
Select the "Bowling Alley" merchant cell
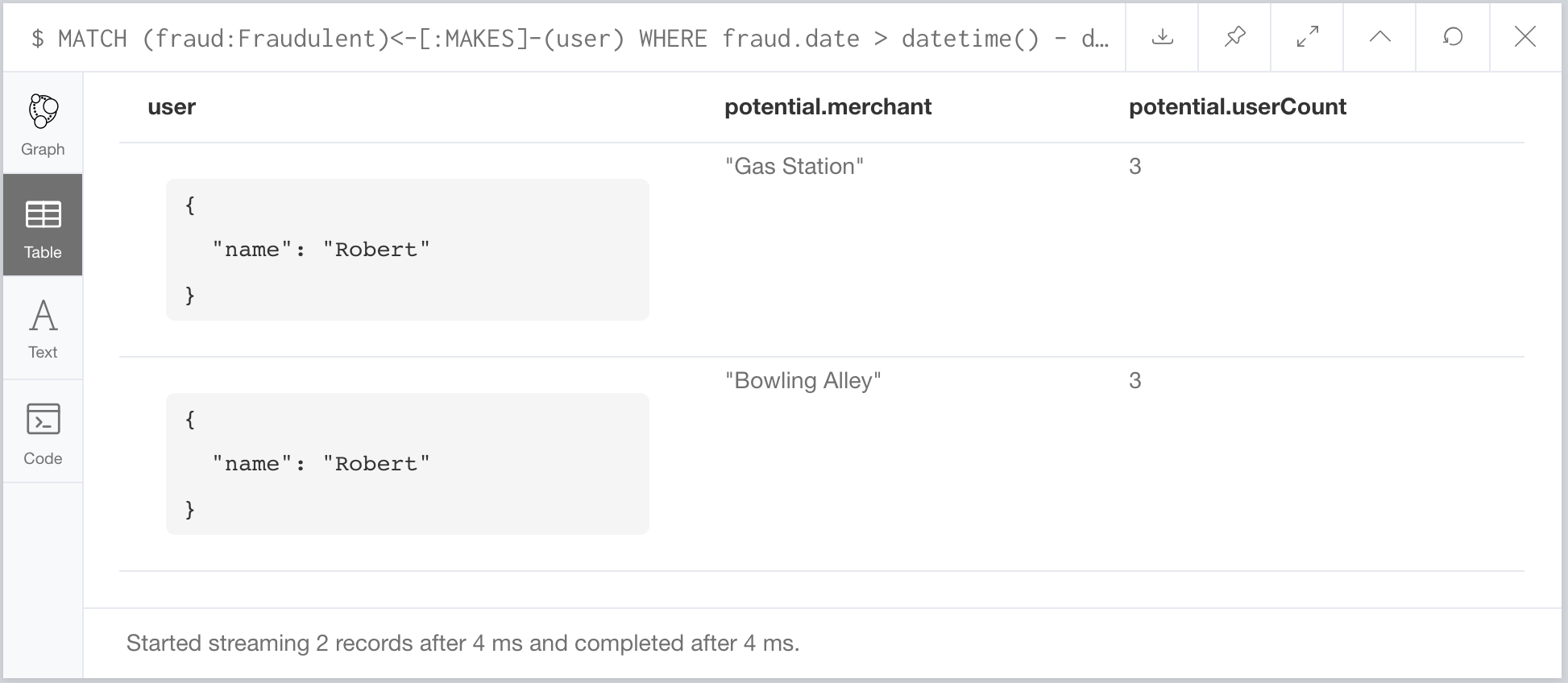(x=803, y=381)
